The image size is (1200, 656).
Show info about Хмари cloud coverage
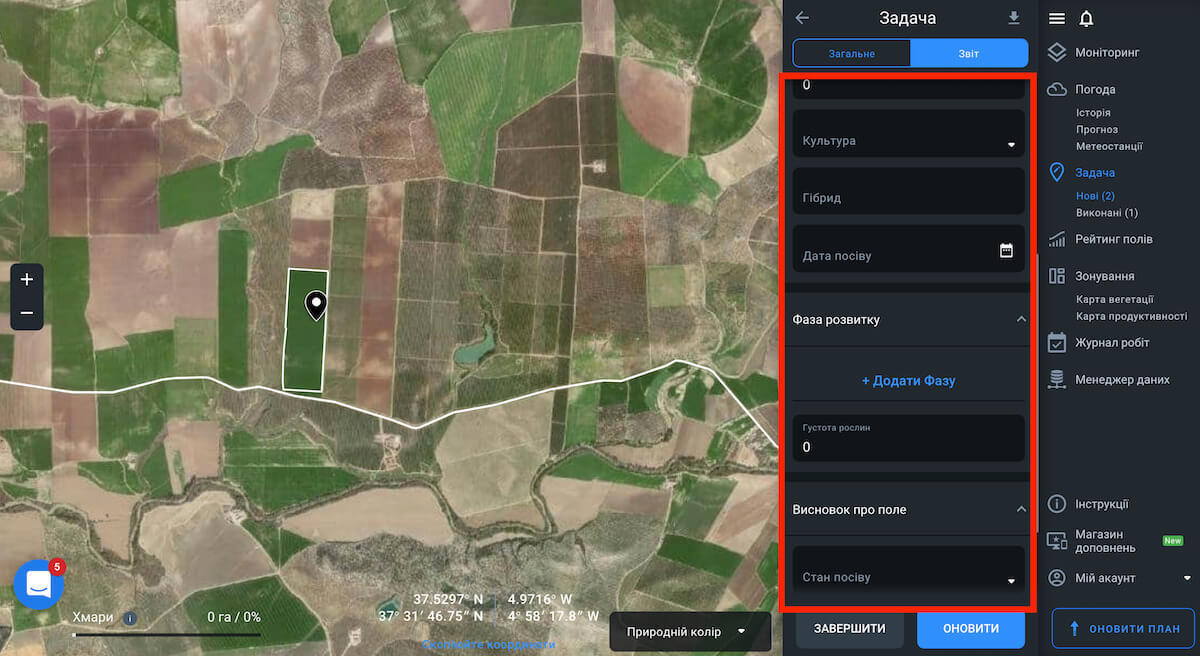click(x=129, y=618)
